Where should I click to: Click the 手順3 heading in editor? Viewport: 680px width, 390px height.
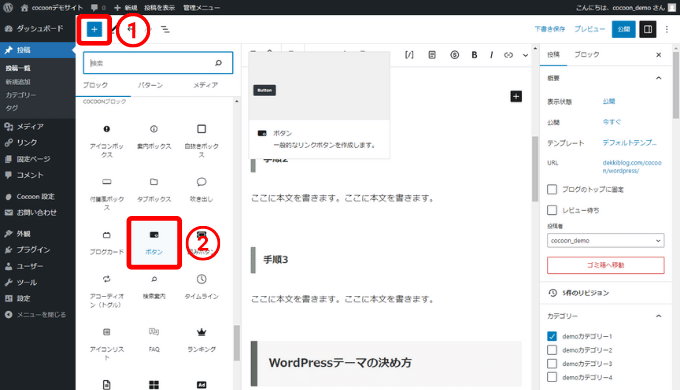coord(275,260)
